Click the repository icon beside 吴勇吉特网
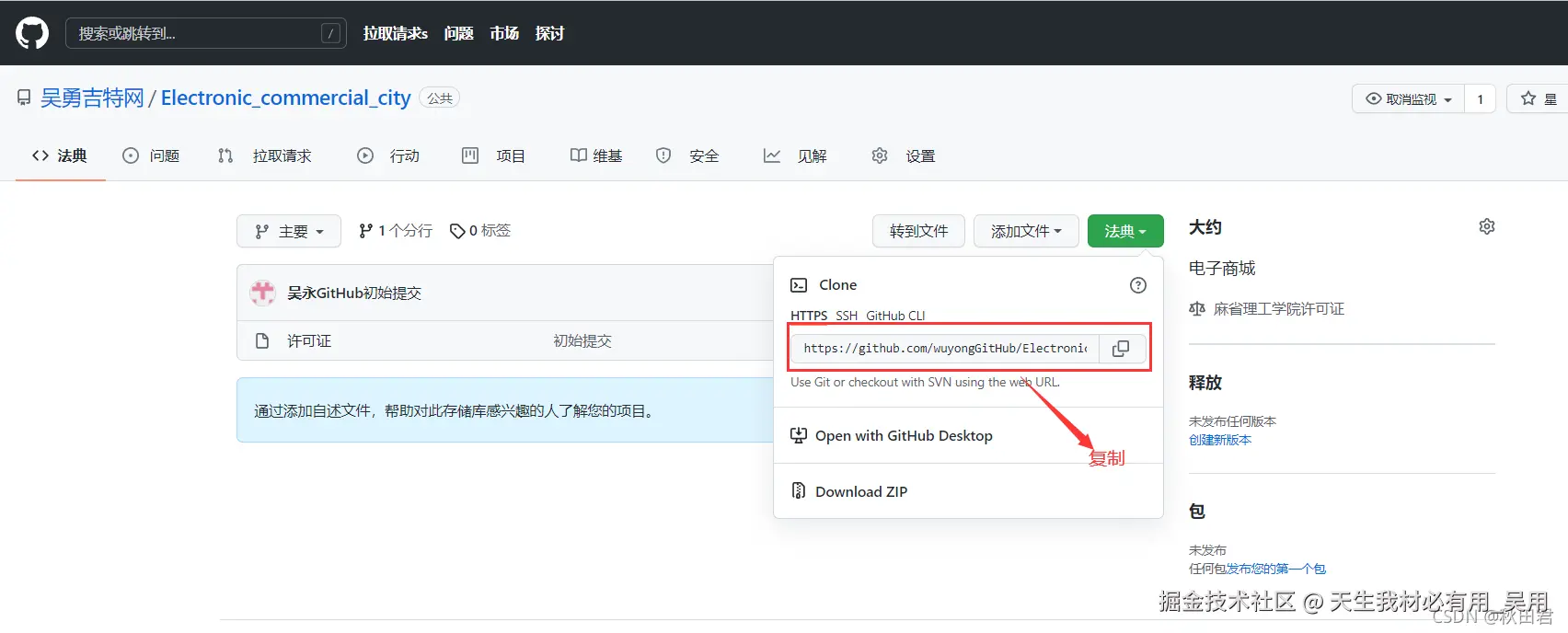This screenshot has width=1568, height=633. click(x=24, y=98)
